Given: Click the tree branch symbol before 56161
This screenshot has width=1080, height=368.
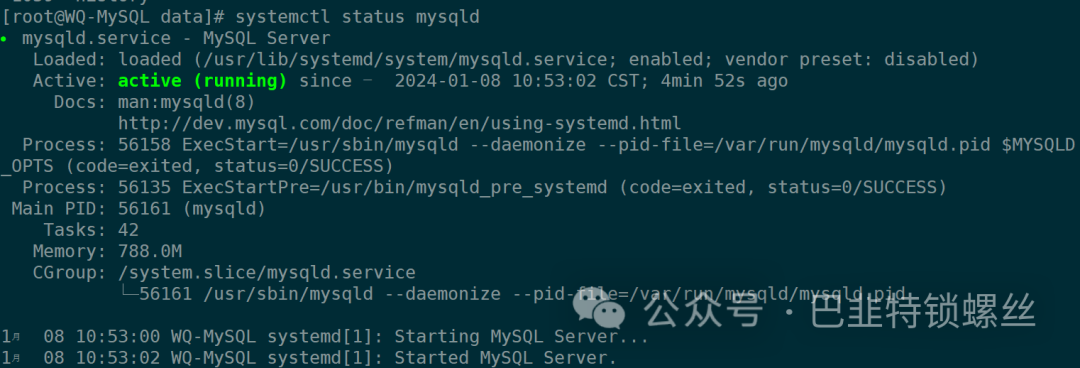Looking at the screenshot, I should click(x=129, y=294).
